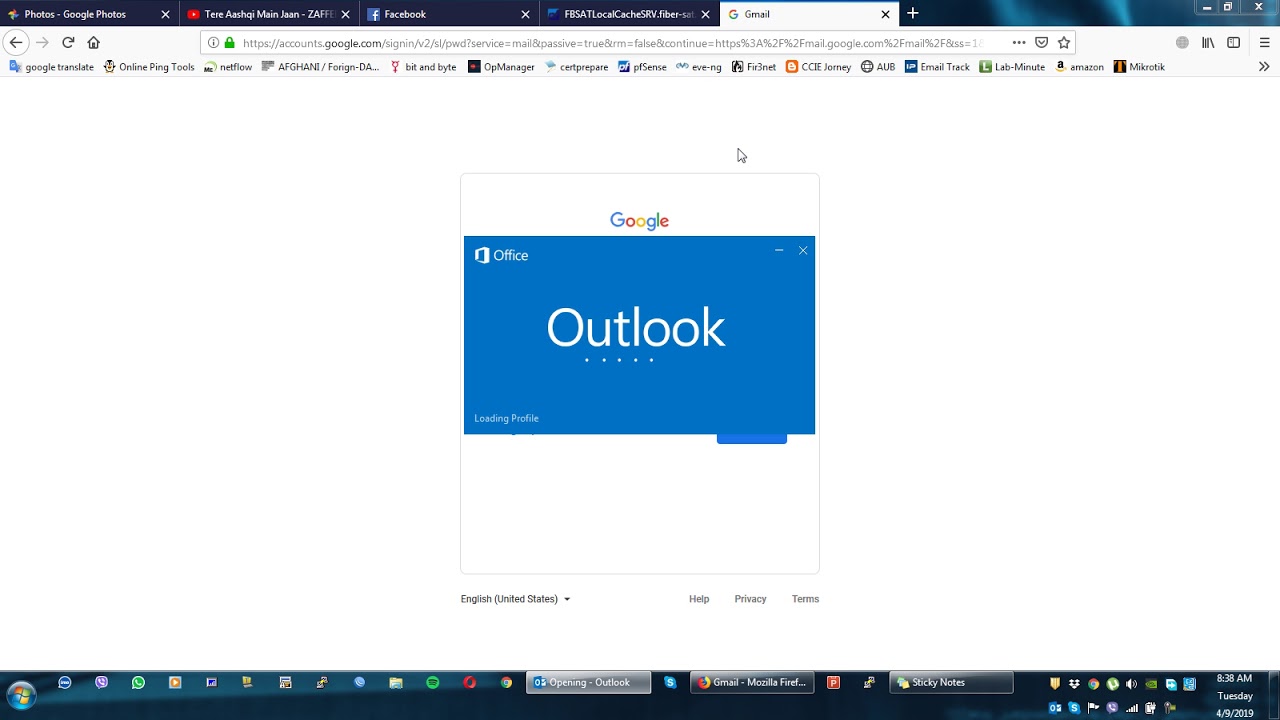Open the Help link
The width and height of the screenshot is (1280, 720).
click(699, 599)
